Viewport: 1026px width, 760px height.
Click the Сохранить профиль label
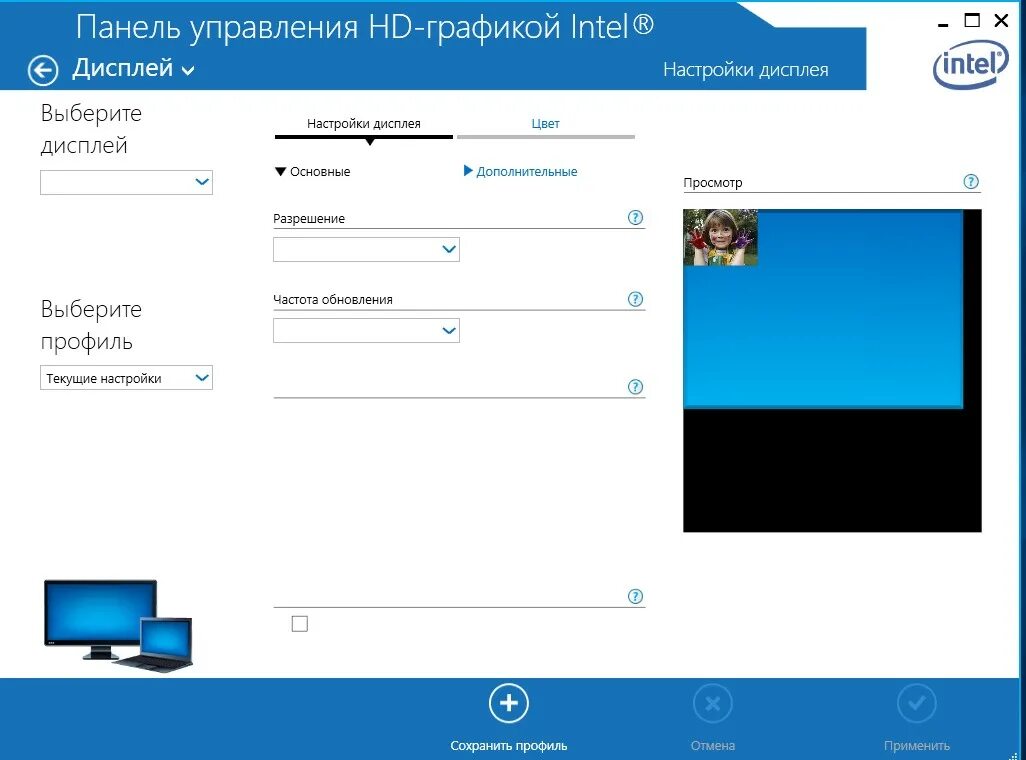[x=508, y=746]
